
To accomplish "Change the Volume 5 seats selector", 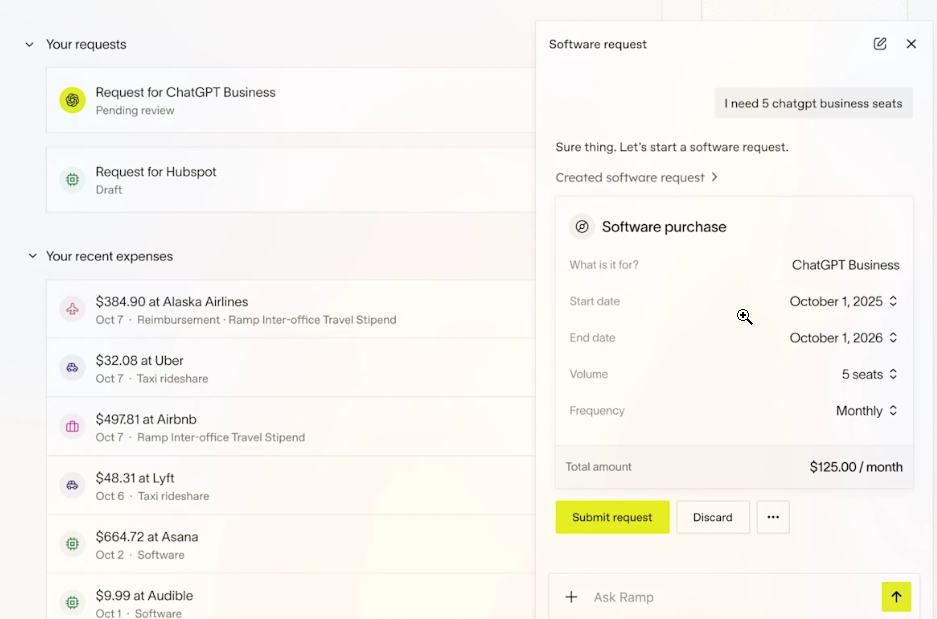I will (869, 374).
